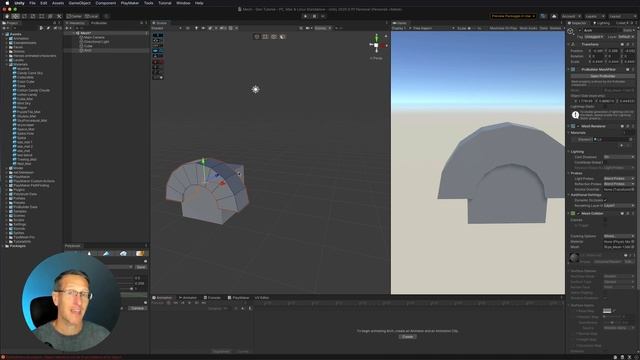Click the Step button
640x360 pixels.
pos(323,16)
